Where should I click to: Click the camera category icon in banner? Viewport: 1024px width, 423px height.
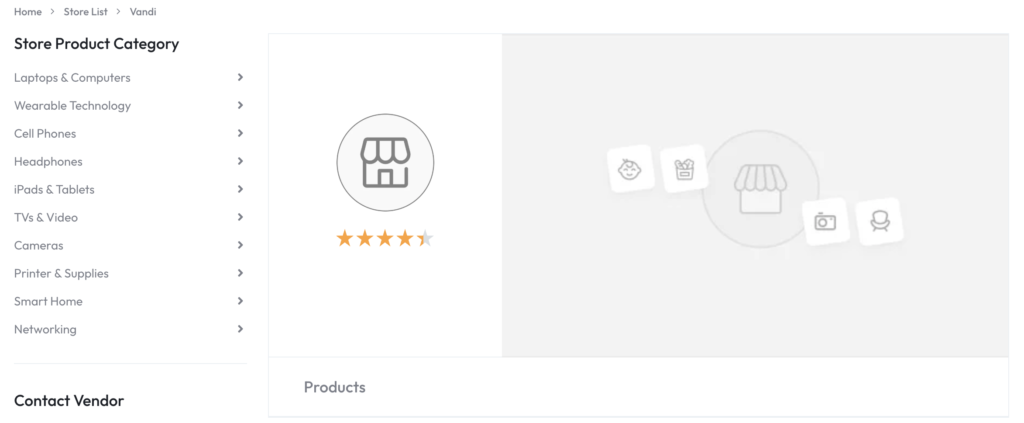825,221
